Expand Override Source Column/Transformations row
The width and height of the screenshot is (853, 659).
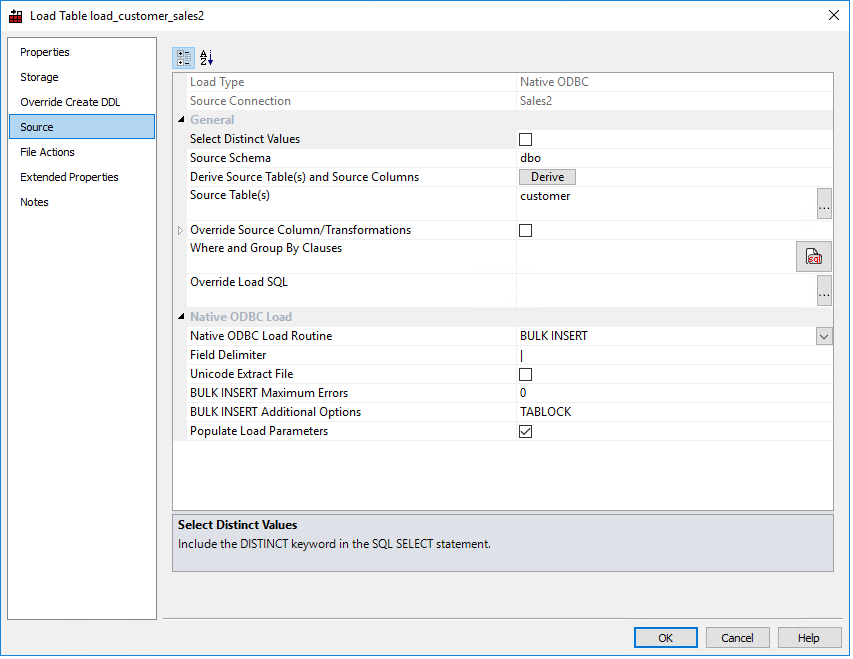click(x=181, y=230)
